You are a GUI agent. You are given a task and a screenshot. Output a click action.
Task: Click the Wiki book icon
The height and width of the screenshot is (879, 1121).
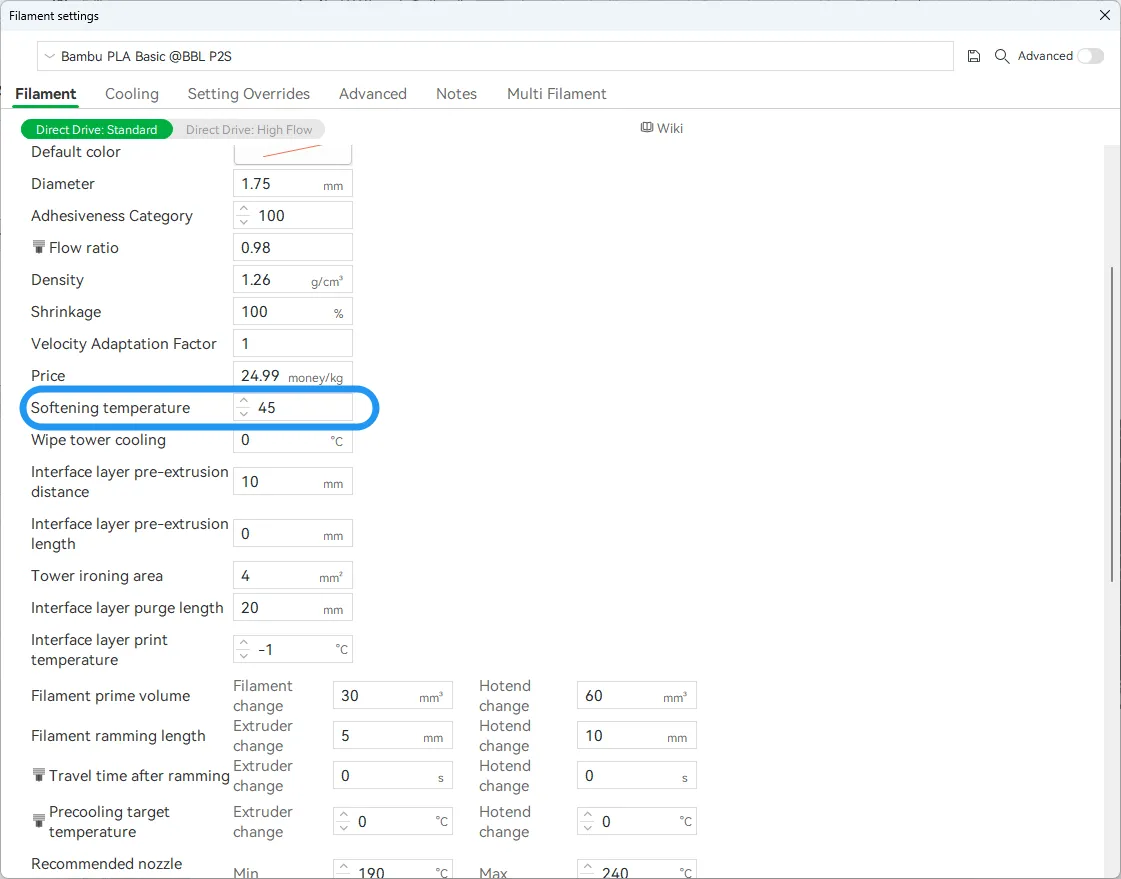point(646,128)
